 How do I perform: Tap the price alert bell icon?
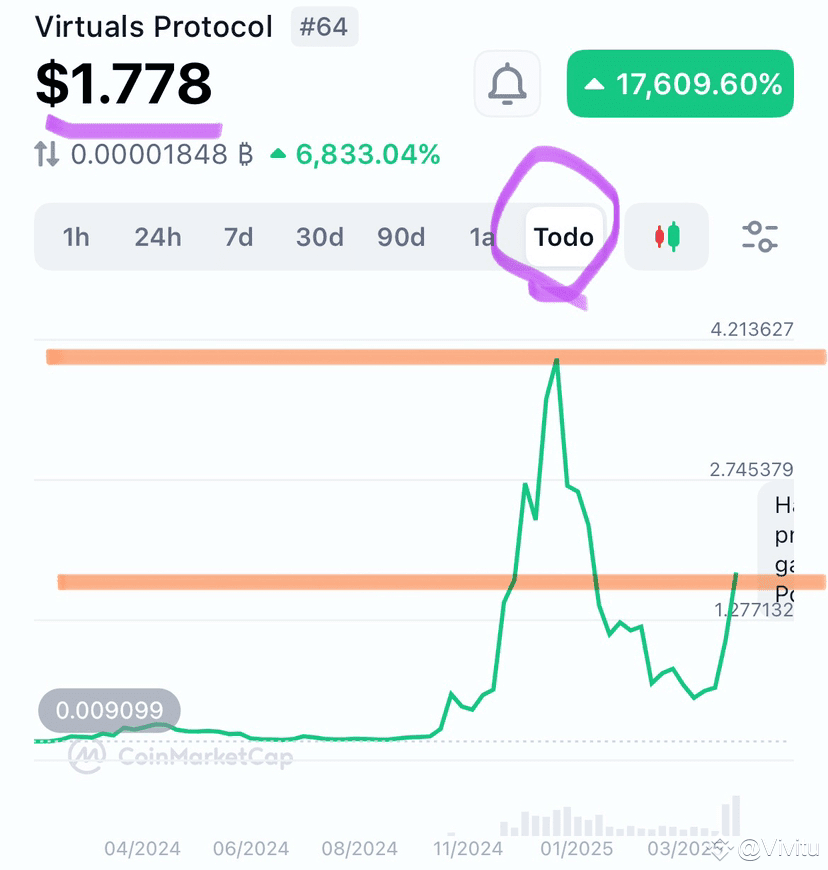[507, 84]
